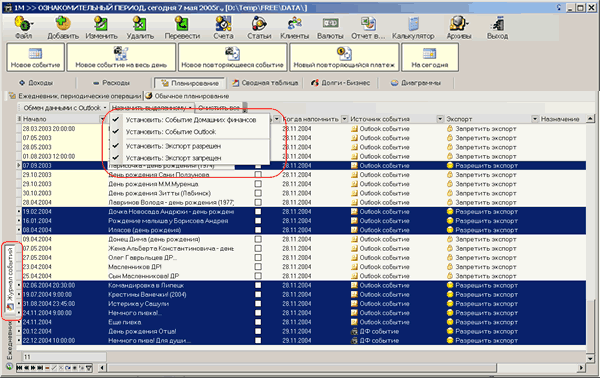Image resolution: width=600 pixels, height=378 pixels.
Task: Open the Назначить выделенному dropdown
Action: click(x=152, y=108)
